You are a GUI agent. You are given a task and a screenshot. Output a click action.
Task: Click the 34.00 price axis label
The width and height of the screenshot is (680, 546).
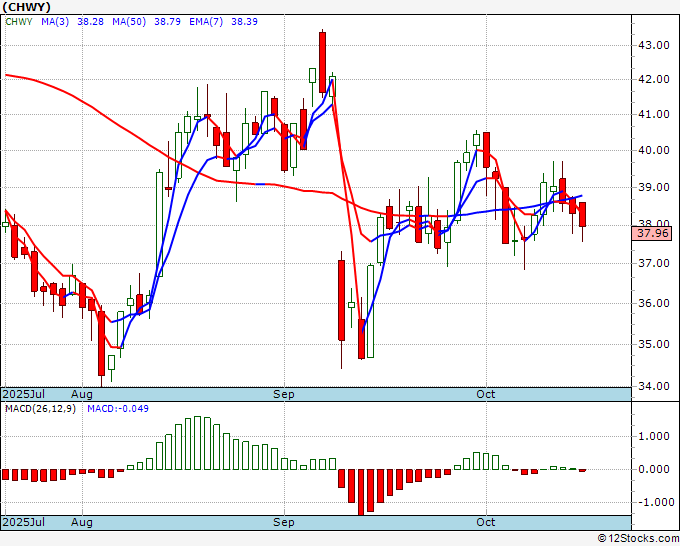[x=653, y=386]
